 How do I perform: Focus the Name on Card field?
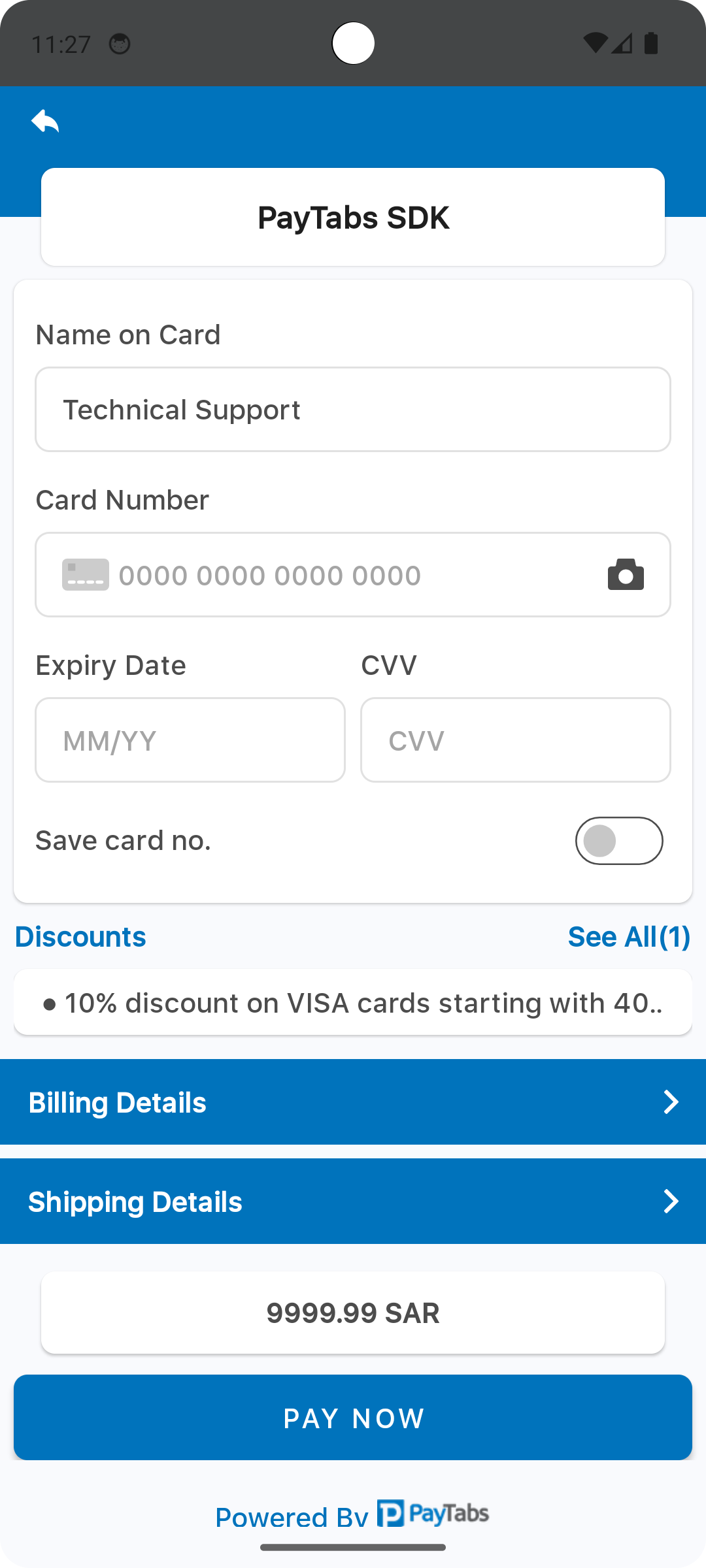point(353,410)
